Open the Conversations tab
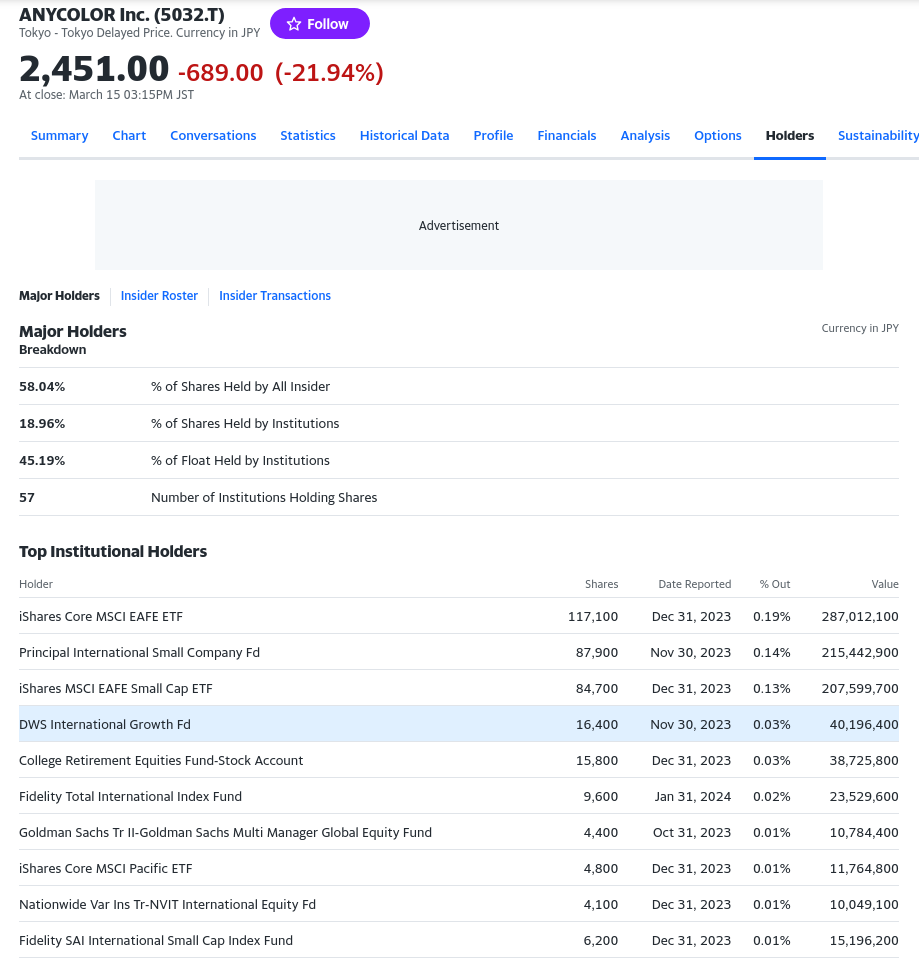 pyautogui.click(x=213, y=136)
